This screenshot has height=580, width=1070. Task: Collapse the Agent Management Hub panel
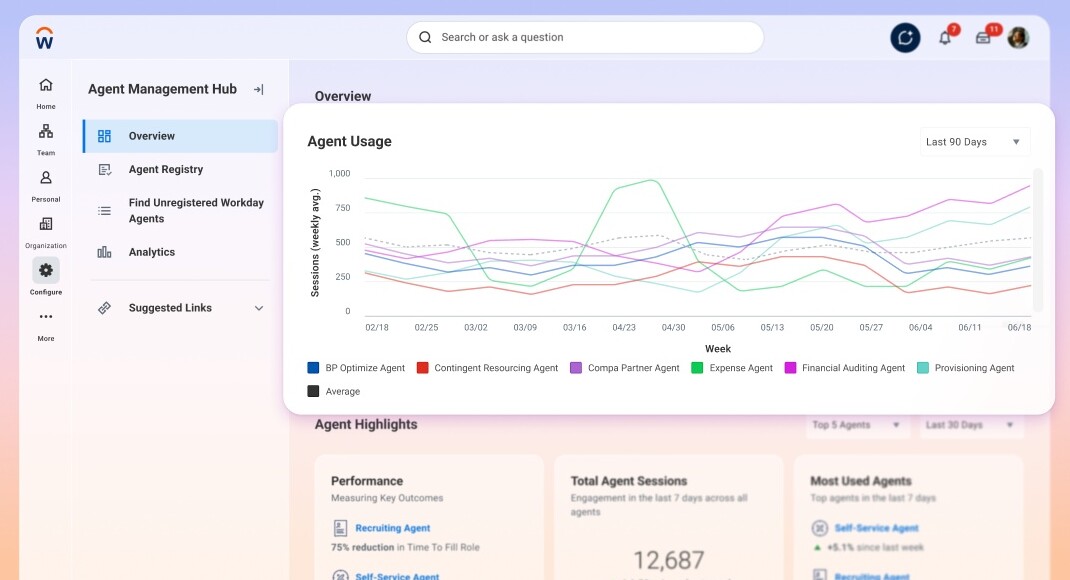[259, 89]
